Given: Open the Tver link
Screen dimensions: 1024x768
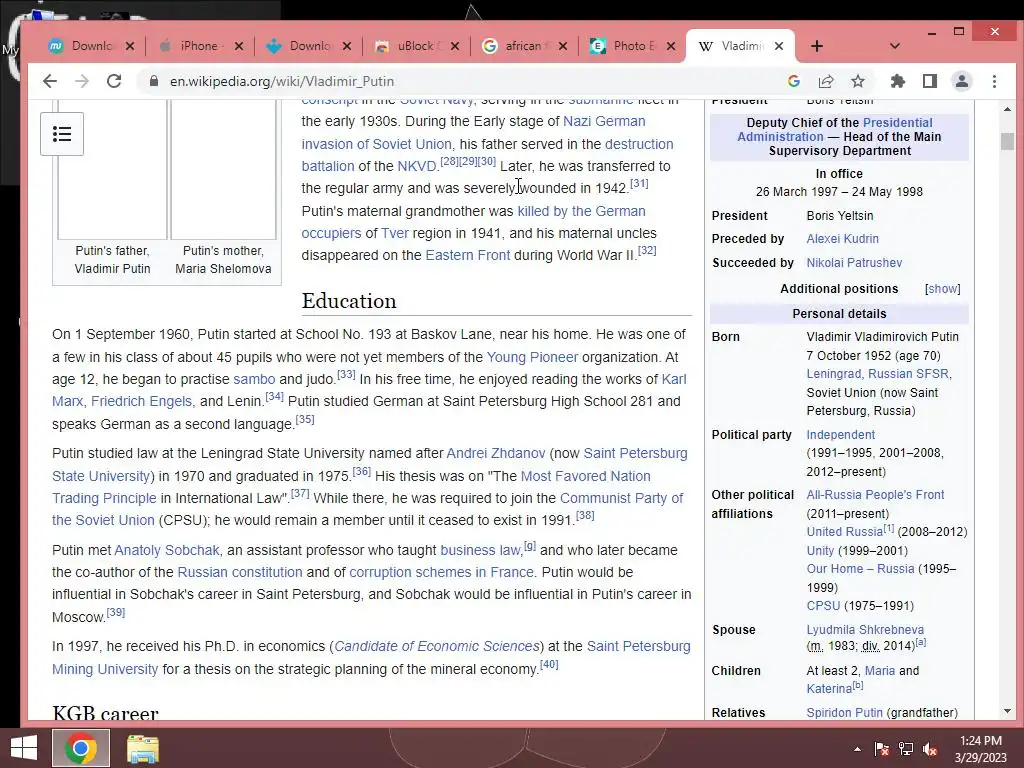Looking at the screenshot, I should [x=394, y=233].
